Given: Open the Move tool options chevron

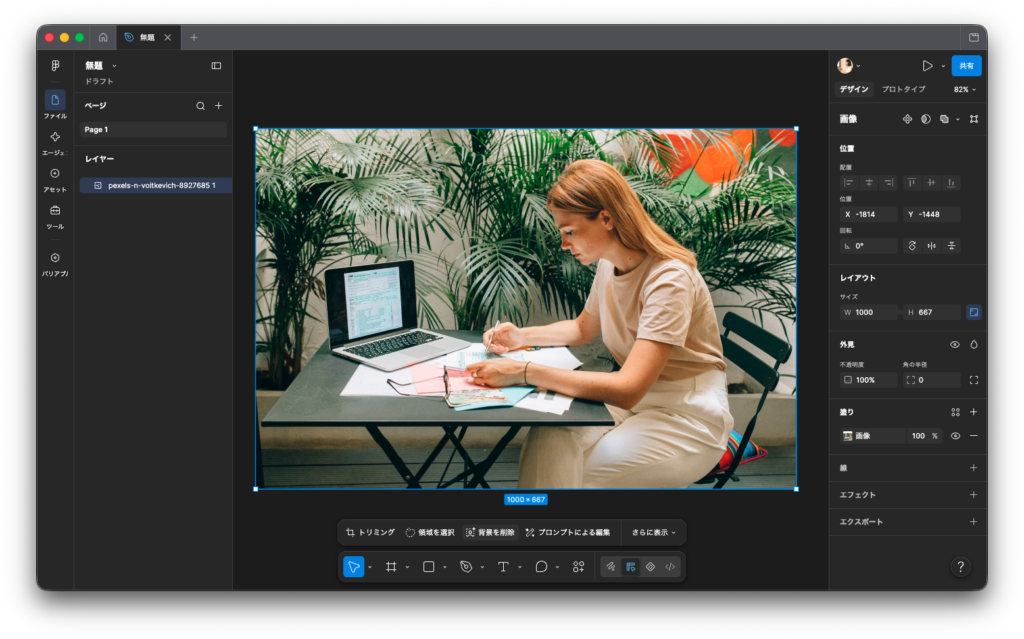Looking at the screenshot, I should click(x=370, y=567).
